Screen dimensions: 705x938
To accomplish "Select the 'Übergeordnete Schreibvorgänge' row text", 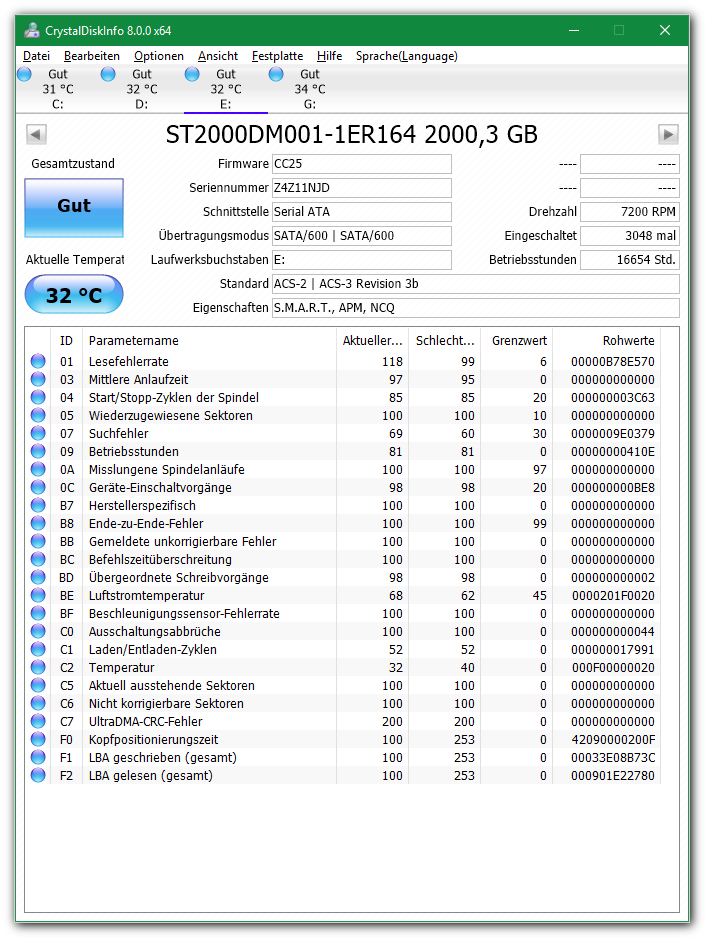I will 179,577.
